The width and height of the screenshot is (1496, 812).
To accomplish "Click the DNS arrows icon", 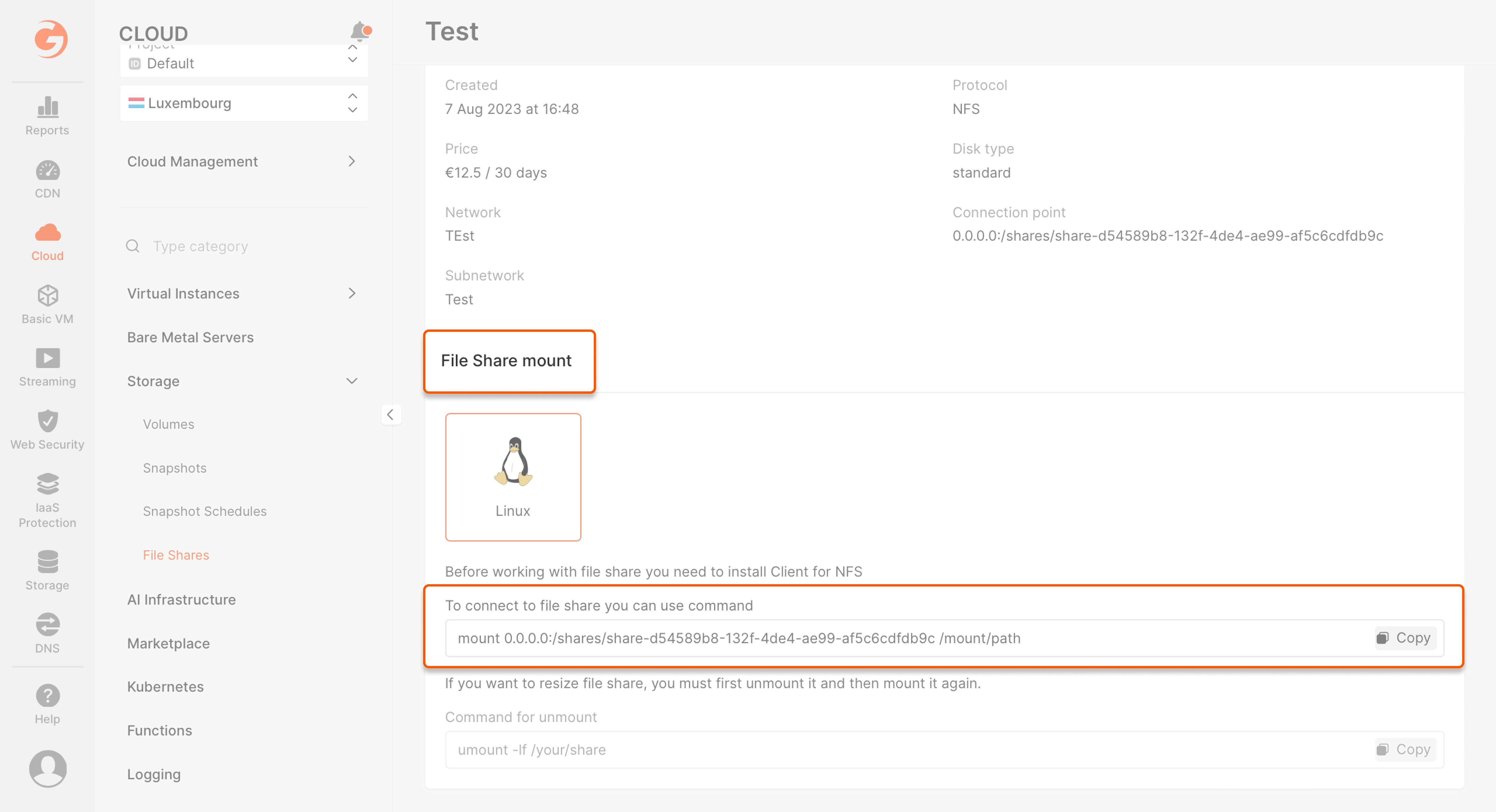I will click(x=47, y=624).
